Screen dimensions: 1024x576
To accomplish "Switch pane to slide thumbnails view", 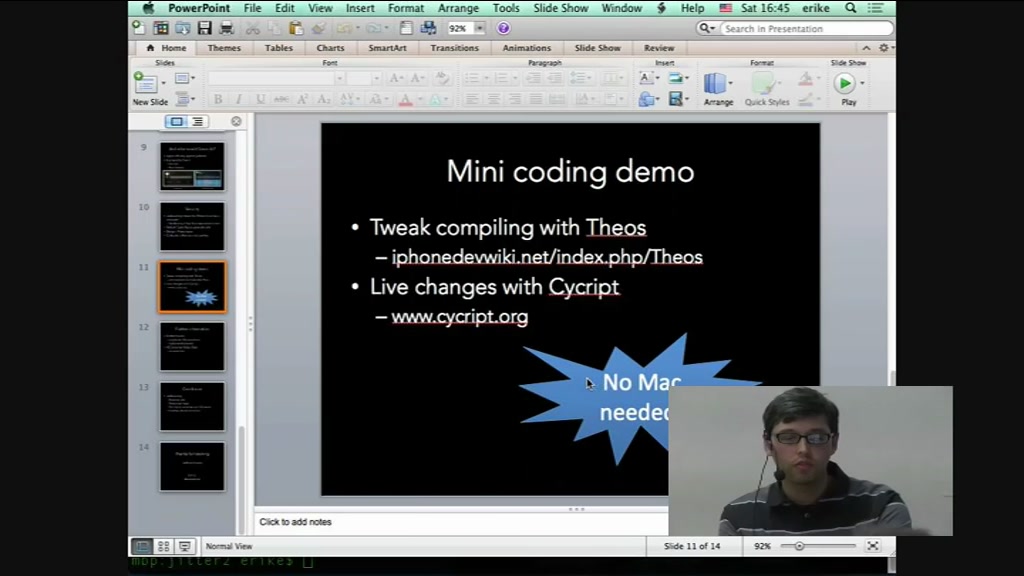I will click(176, 121).
